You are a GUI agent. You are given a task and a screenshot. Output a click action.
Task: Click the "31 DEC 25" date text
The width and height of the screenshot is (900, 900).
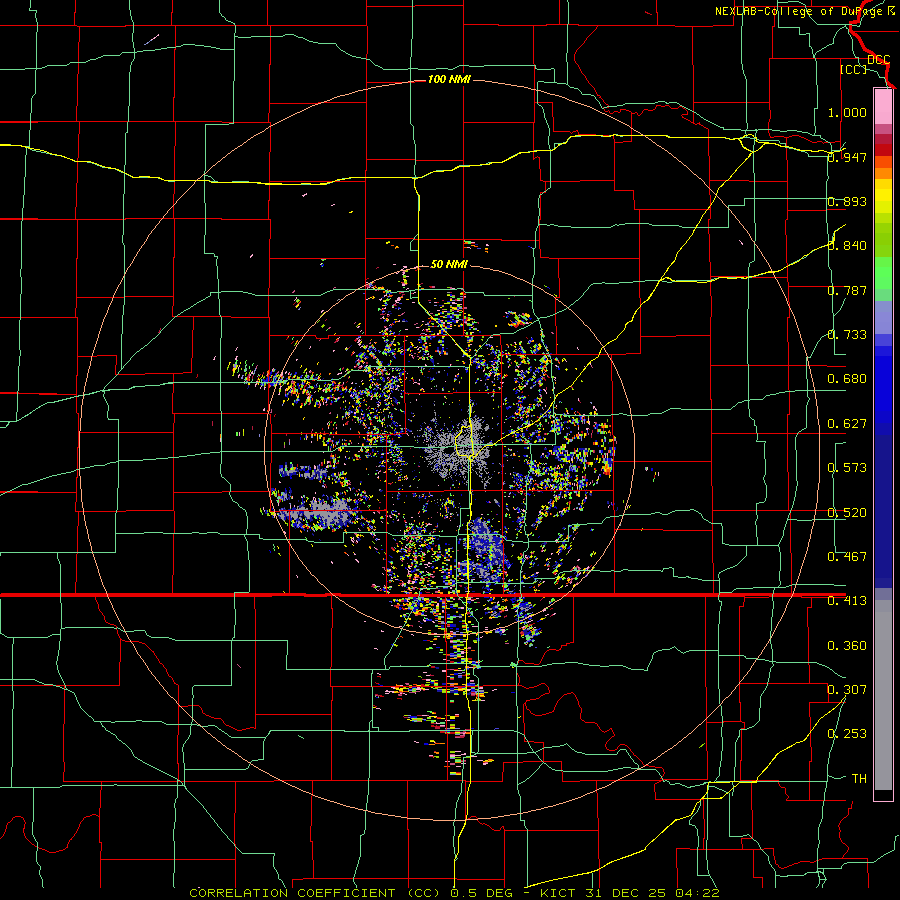pyautogui.click(x=626, y=893)
